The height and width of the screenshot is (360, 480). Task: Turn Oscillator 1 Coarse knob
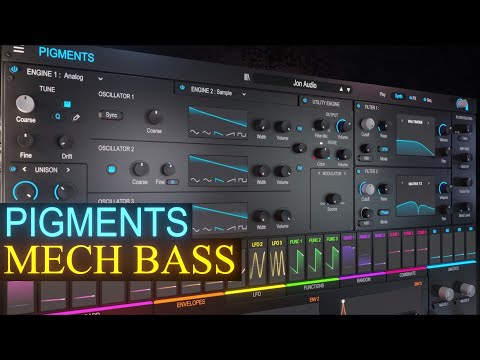pyautogui.click(x=154, y=117)
